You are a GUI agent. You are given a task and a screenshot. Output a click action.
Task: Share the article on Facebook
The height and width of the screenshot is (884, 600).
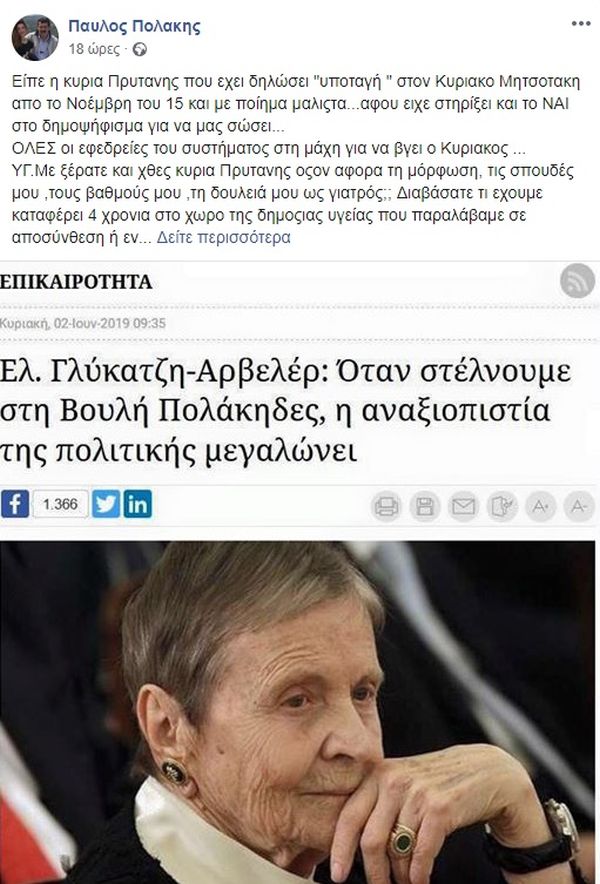(x=15, y=504)
